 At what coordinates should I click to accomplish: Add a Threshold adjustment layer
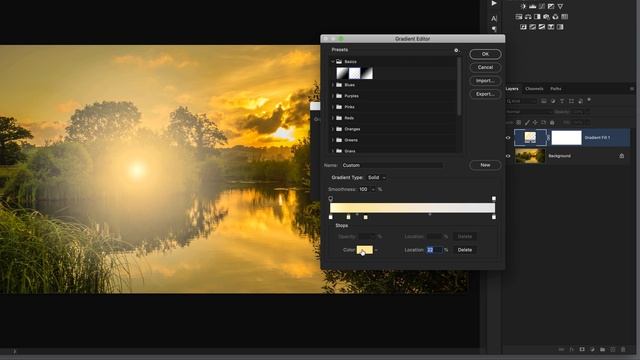click(542, 27)
